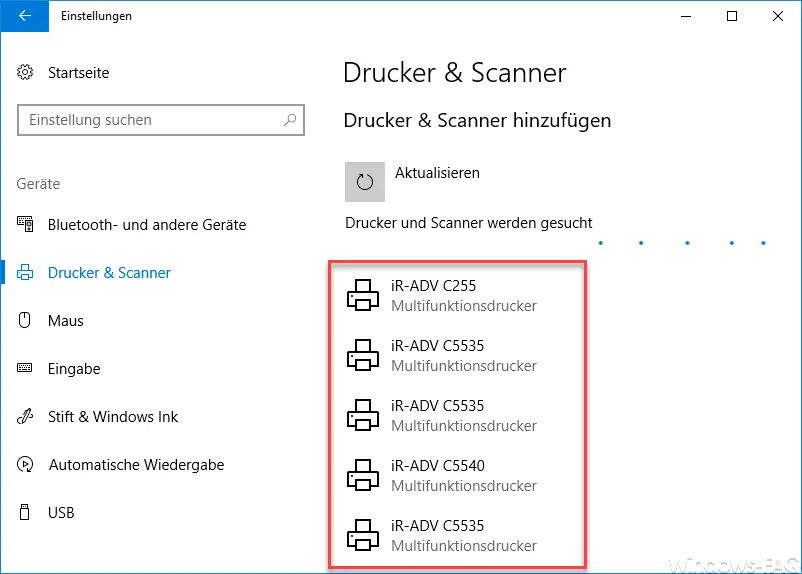Select Drucker & Scanner in sidebar
Viewport: 802px width, 574px height.
click(x=109, y=273)
